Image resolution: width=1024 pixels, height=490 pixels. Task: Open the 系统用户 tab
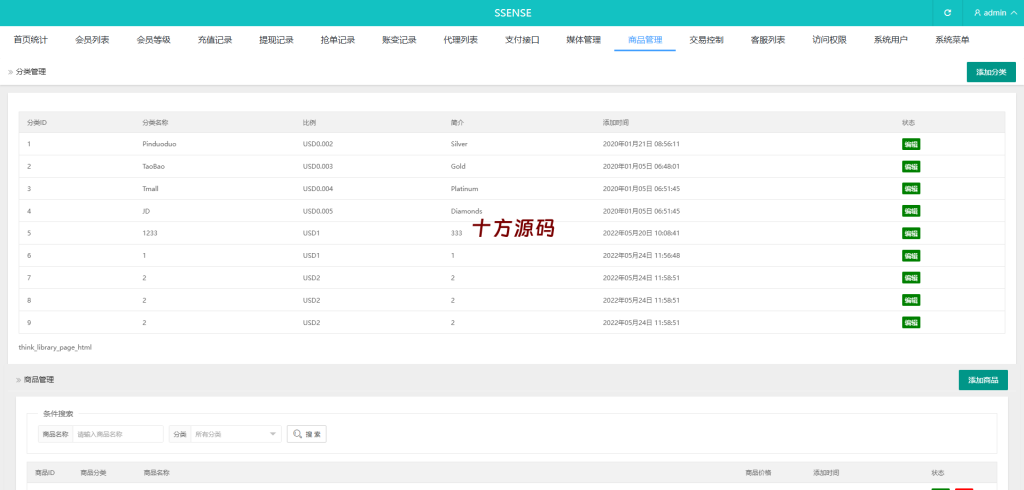click(891, 40)
